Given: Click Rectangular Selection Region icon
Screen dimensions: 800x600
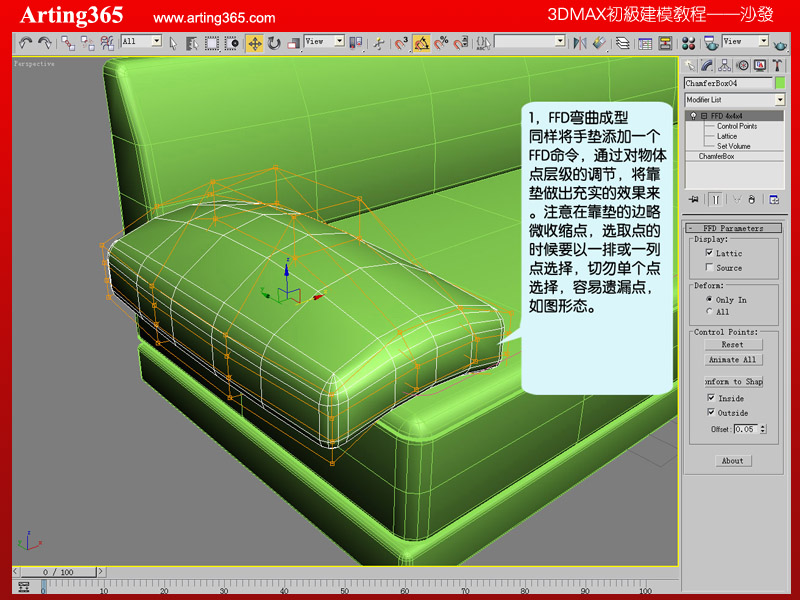Looking at the screenshot, I should (212, 43).
